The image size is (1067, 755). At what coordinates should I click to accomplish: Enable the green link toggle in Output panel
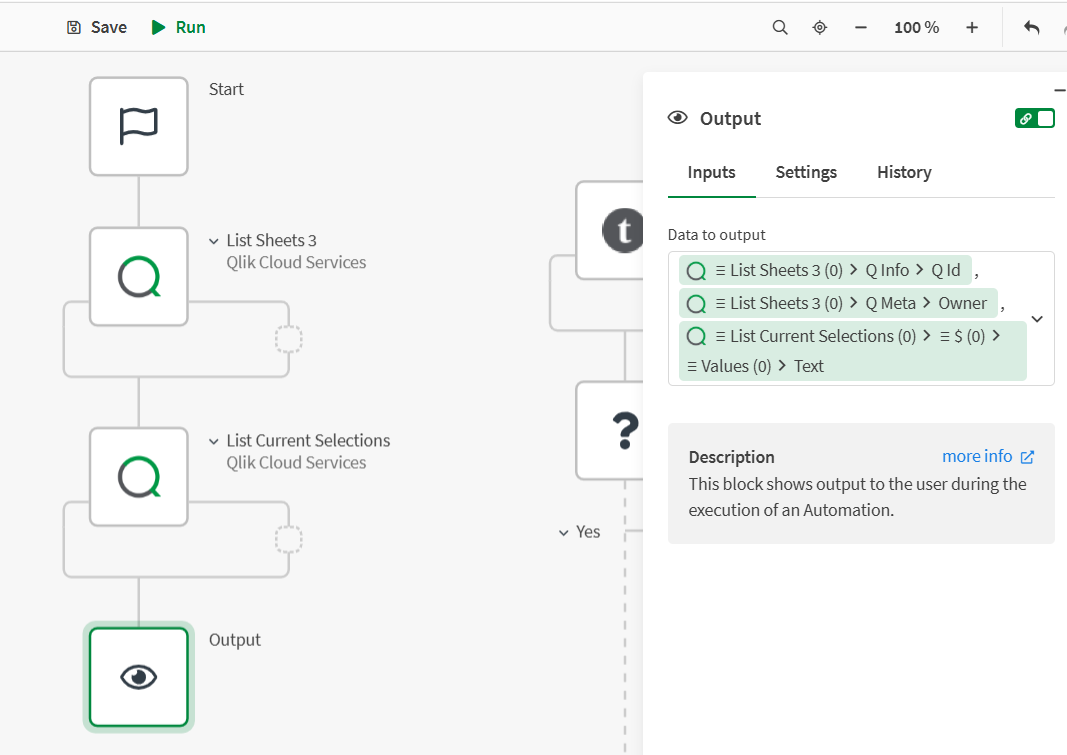click(1035, 117)
